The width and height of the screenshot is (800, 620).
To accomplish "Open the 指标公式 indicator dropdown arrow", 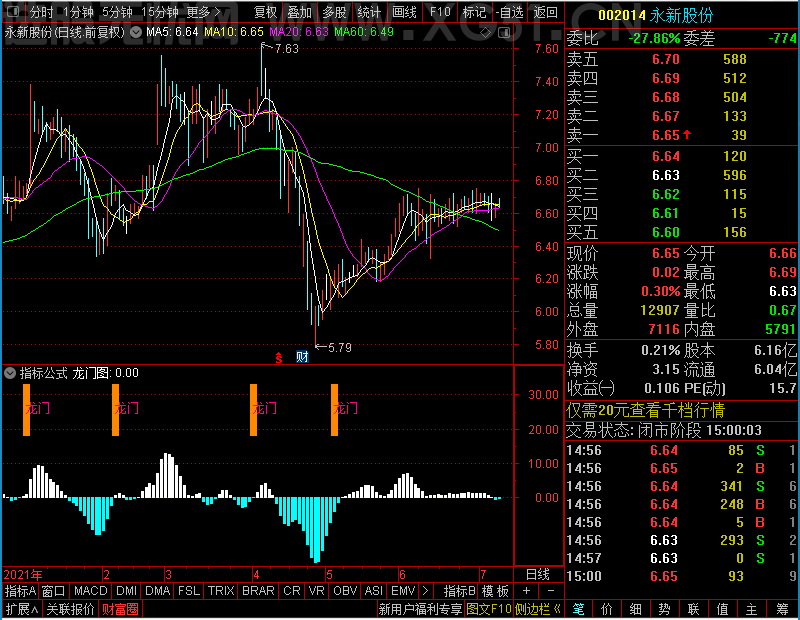I will [x=10, y=373].
